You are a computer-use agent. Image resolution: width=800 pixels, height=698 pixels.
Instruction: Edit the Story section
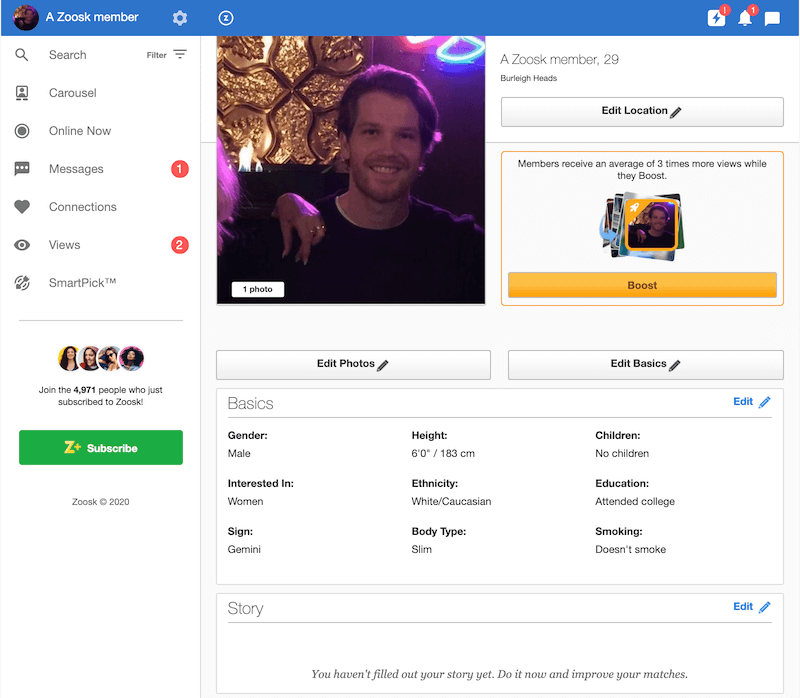[751, 607]
